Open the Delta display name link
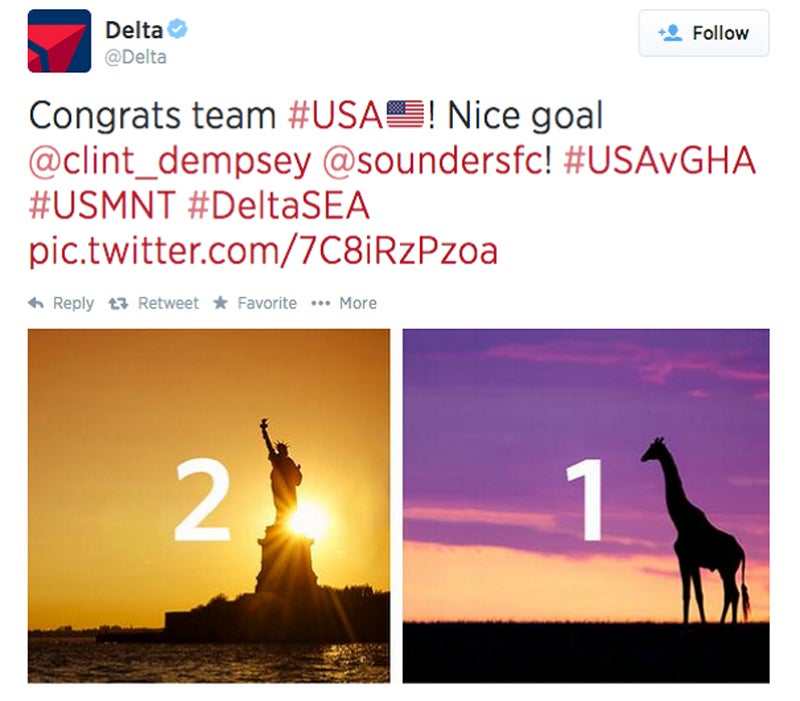The height and width of the screenshot is (701, 800). [134, 30]
